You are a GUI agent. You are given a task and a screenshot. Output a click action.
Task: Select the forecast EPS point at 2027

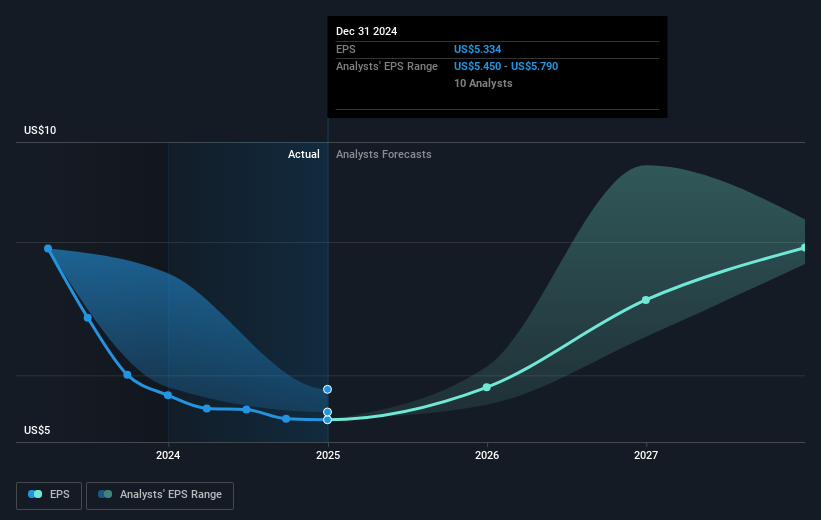point(646,300)
